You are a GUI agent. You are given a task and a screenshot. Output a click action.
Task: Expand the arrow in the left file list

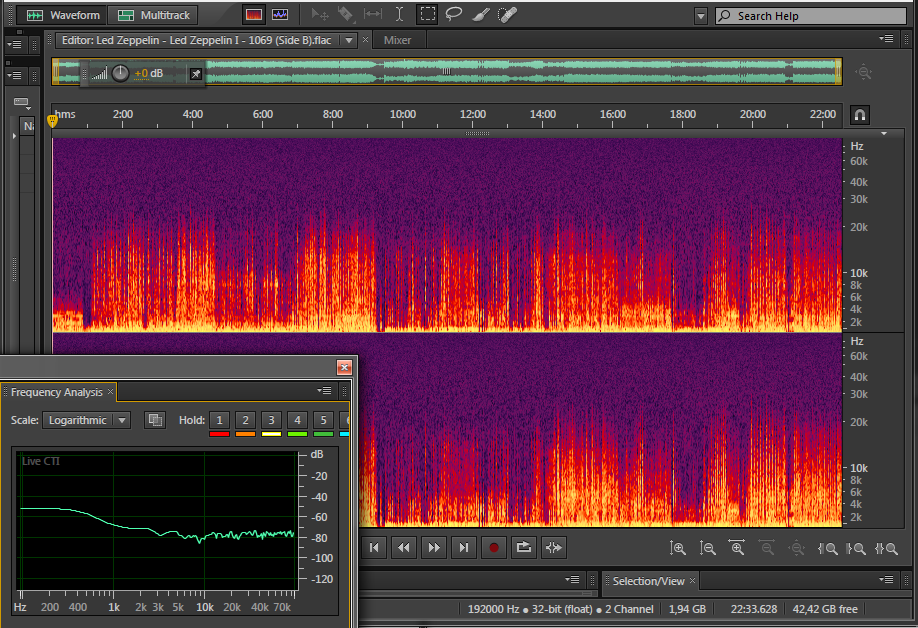click(x=14, y=136)
